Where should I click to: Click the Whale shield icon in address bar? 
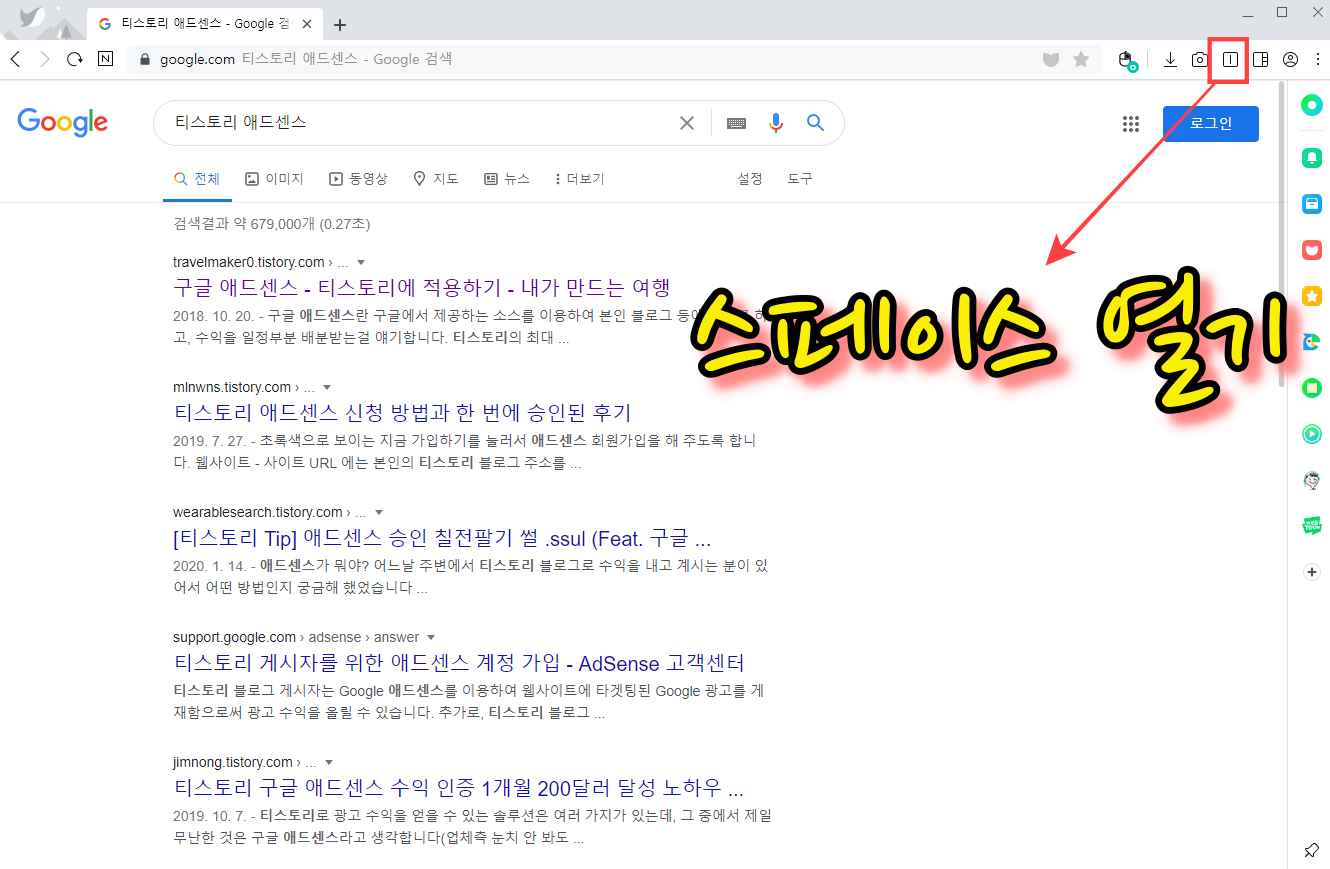1051,60
